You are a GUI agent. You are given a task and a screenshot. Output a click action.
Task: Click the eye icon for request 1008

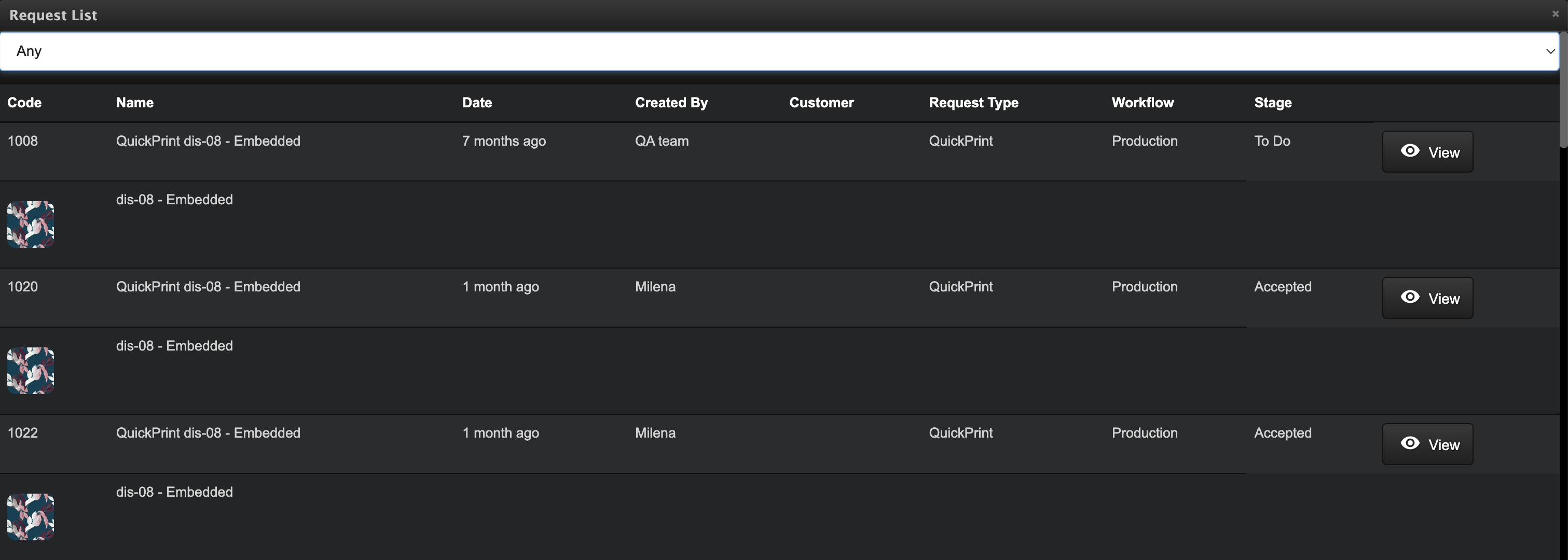pos(1410,151)
